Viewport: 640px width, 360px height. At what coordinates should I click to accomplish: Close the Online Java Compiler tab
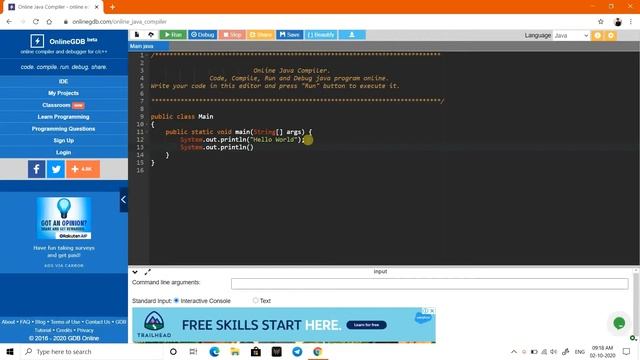coord(97,7)
